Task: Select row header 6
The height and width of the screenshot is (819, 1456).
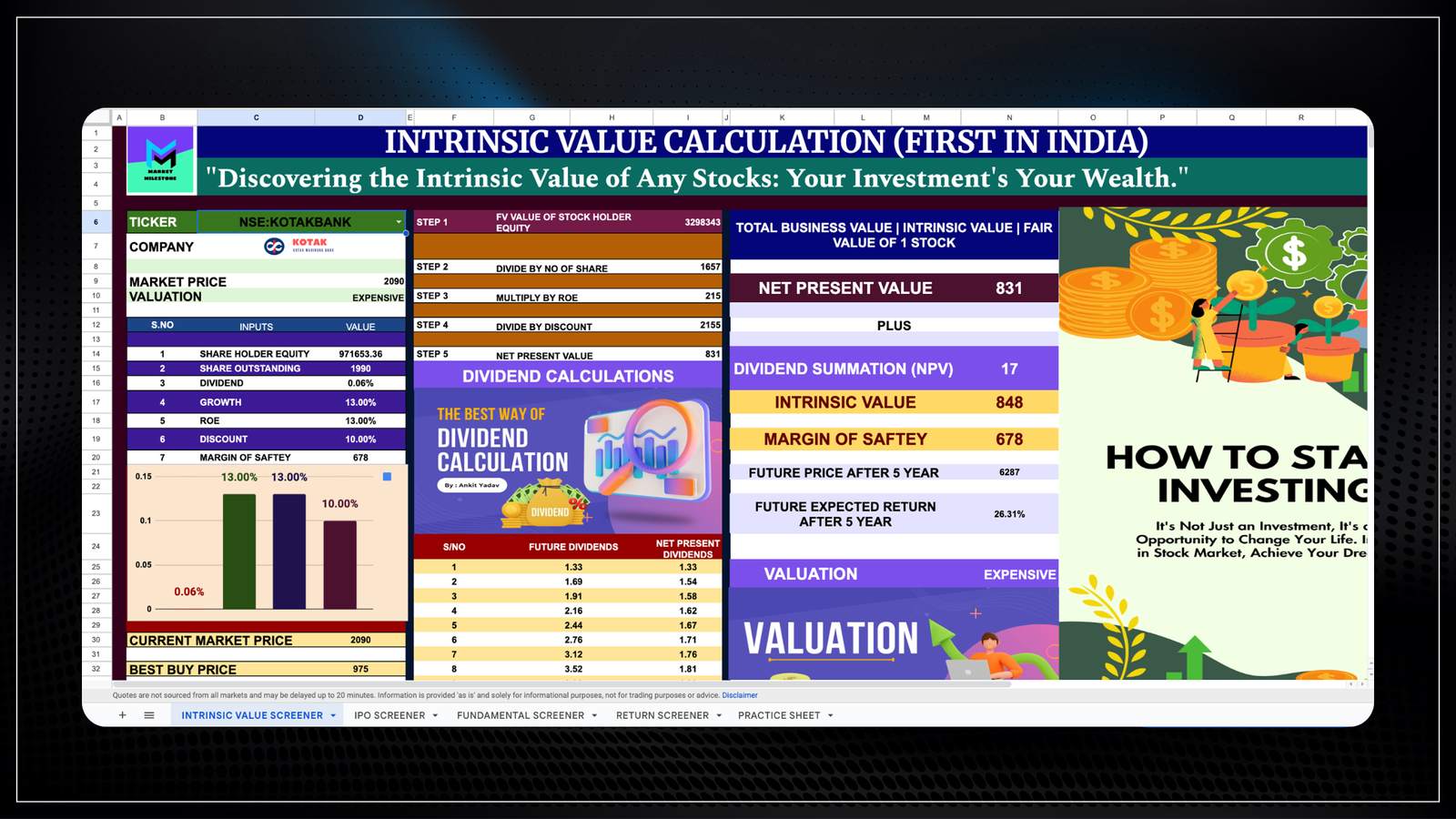Action: pos(95,221)
